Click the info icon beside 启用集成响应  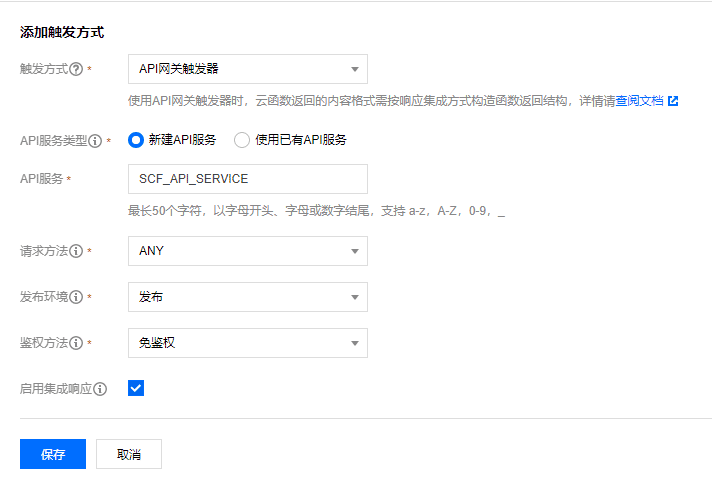tap(100, 388)
